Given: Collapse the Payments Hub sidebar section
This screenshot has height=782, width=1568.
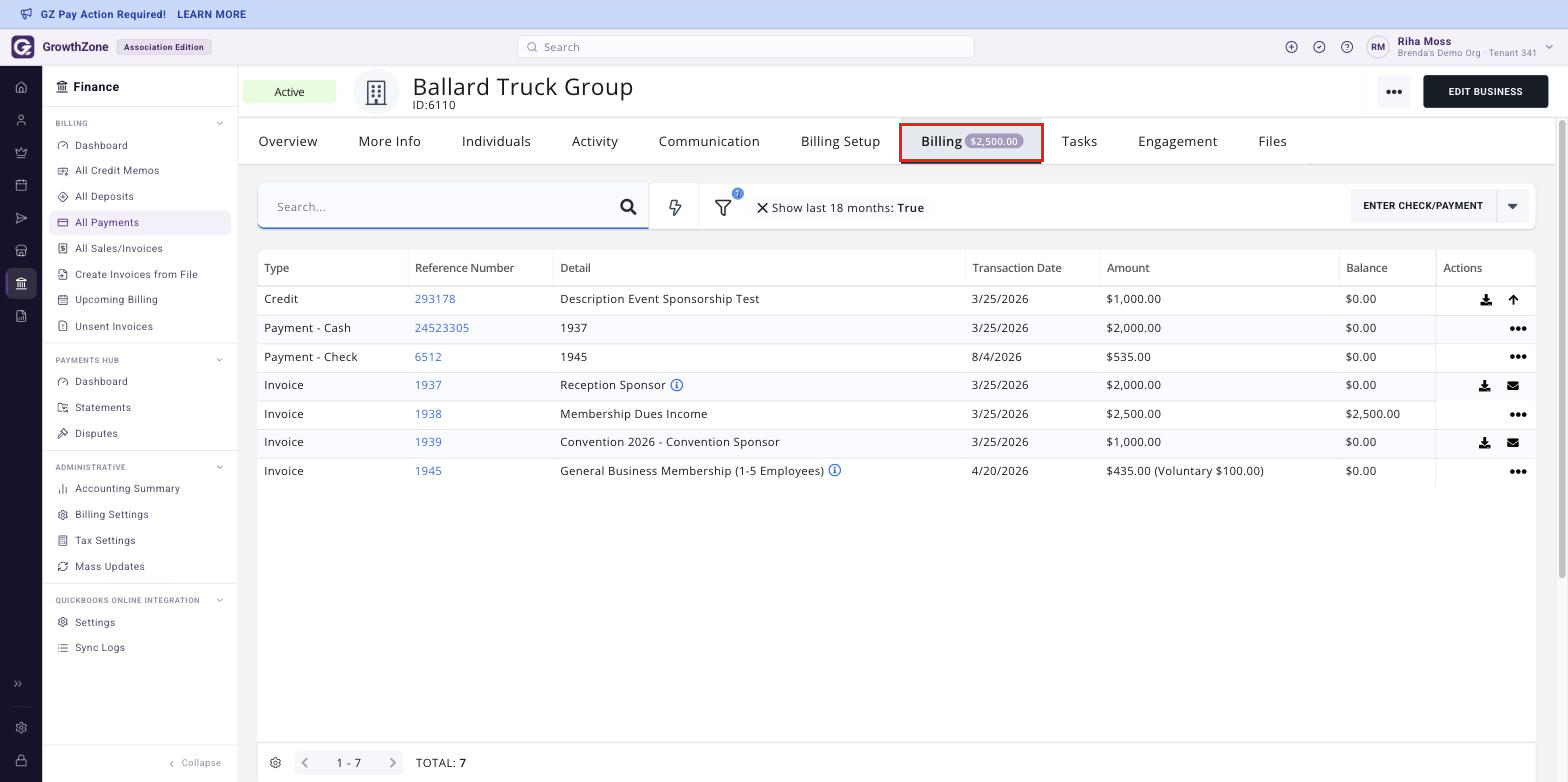Looking at the screenshot, I should point(220,360).
